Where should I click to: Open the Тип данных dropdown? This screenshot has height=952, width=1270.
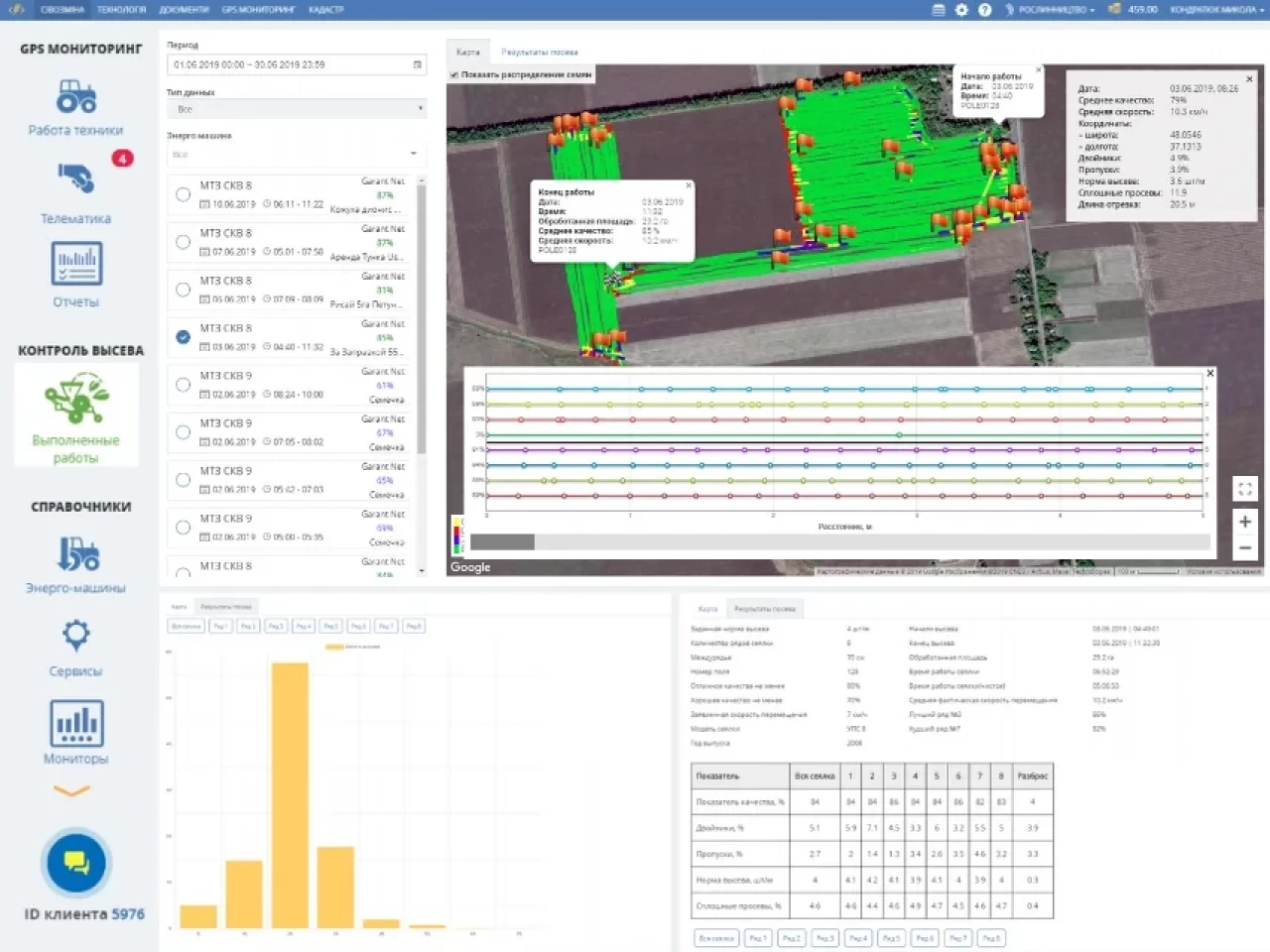pyautogui.click(x=296, y=109)
